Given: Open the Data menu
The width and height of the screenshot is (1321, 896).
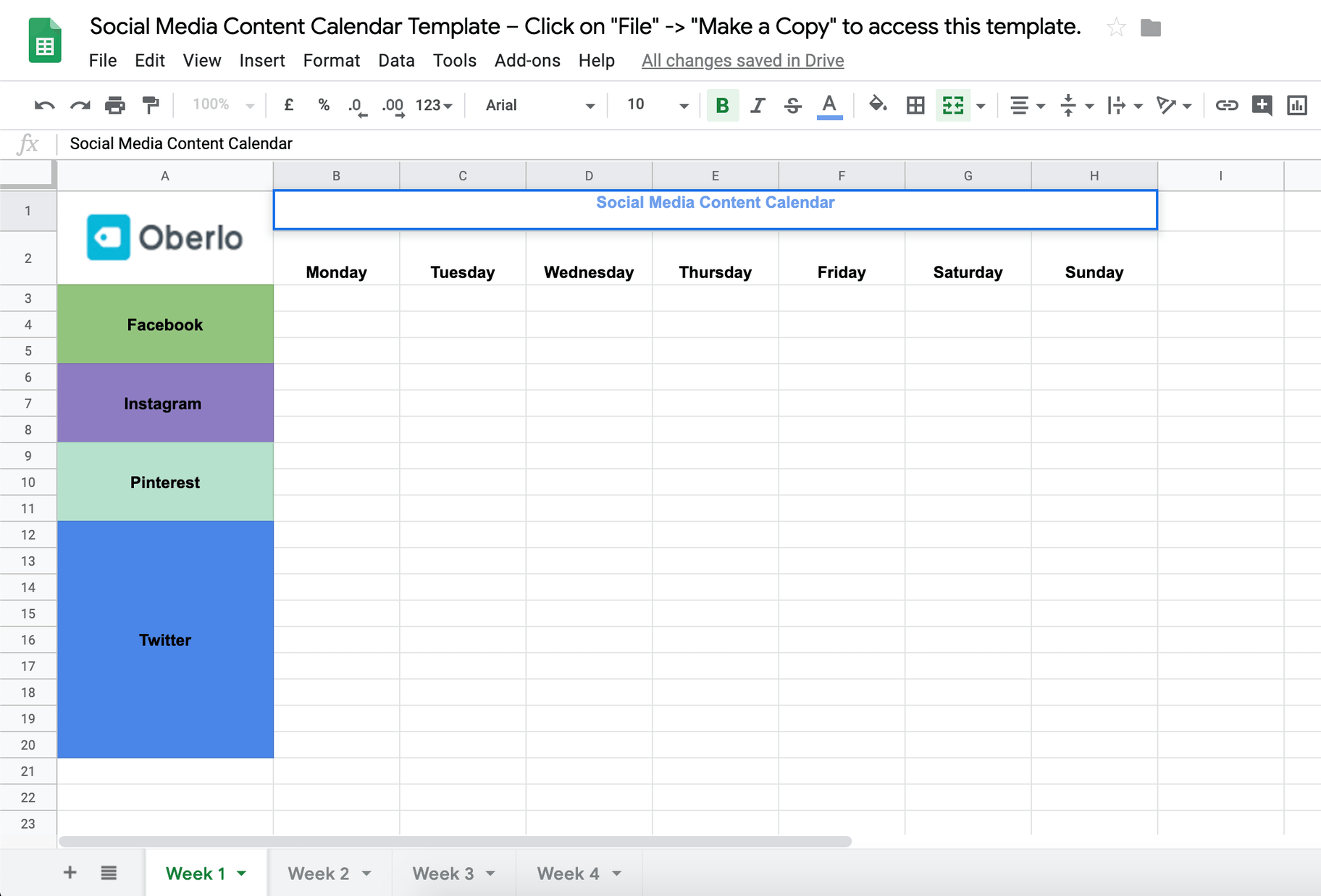Looking at the screenshot, I should point(396,61).
